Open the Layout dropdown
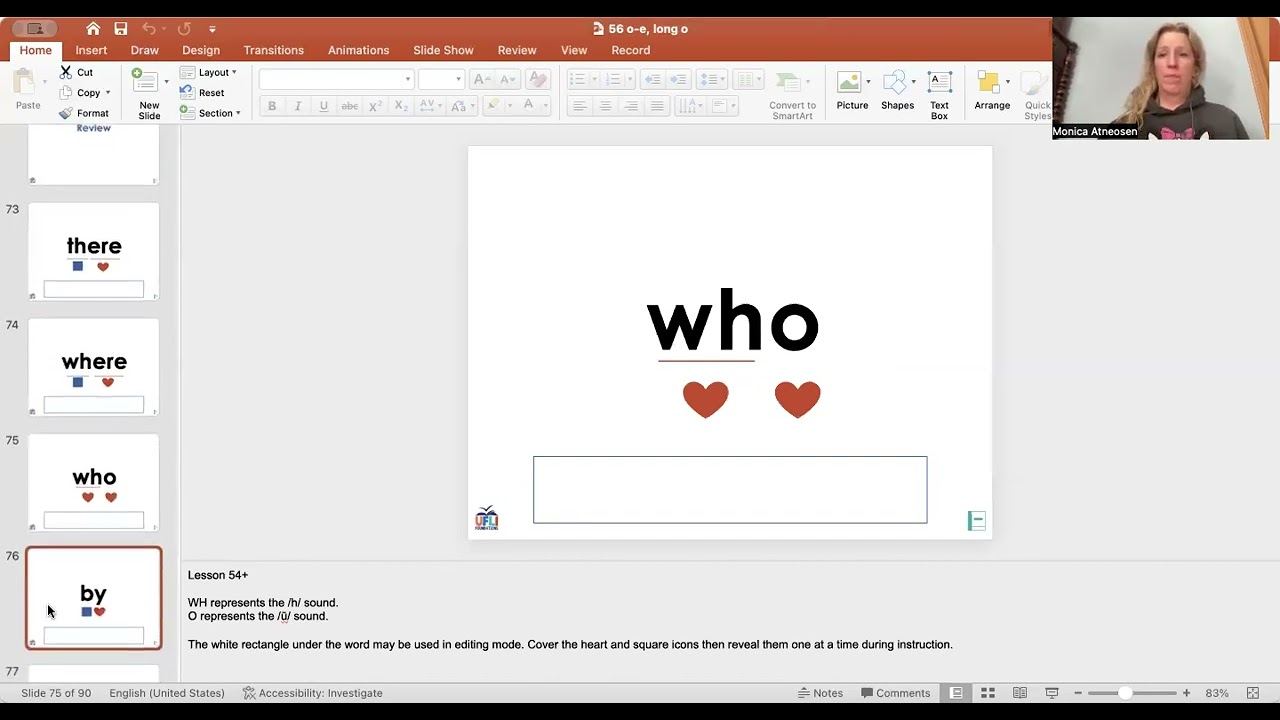 coord(208,72)
